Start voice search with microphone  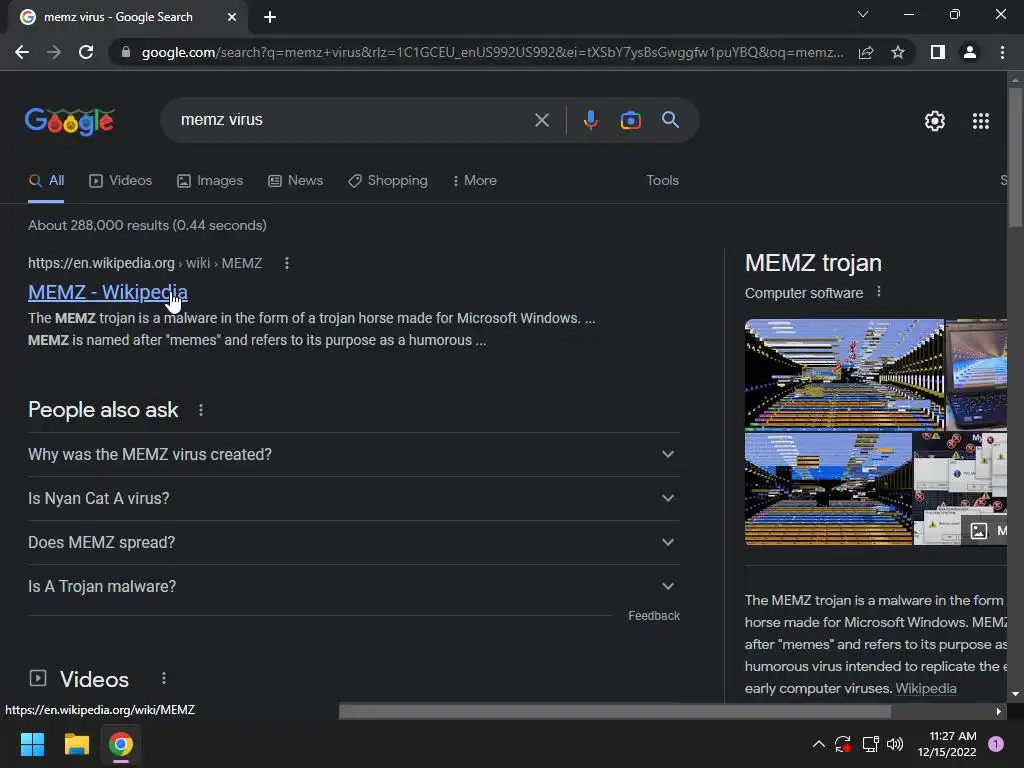(590, 120)
